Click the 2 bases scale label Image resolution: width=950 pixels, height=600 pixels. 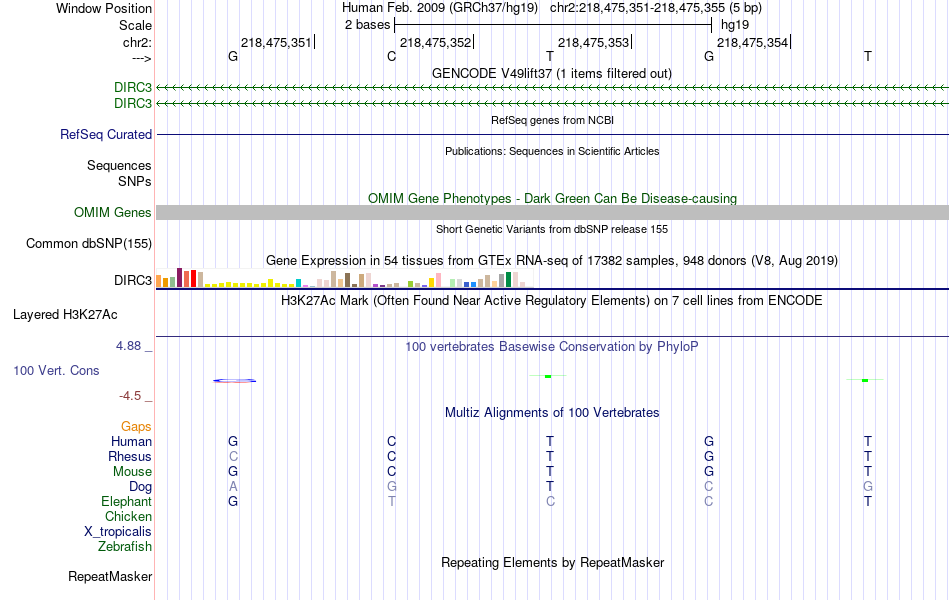(367, 25)
